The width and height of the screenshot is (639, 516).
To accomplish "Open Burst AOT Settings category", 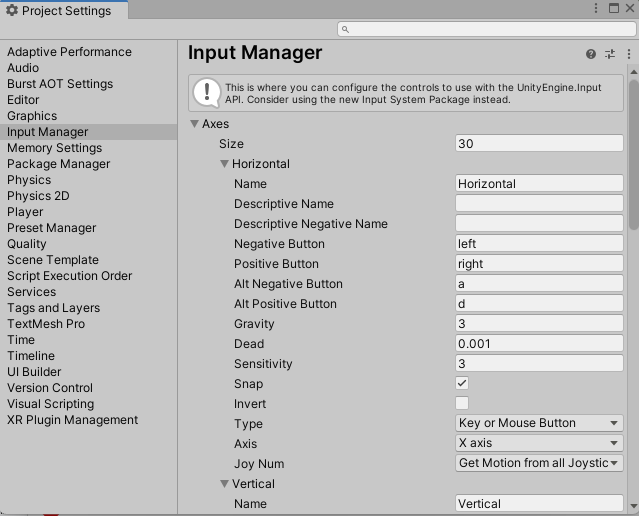I will (60, 84).
